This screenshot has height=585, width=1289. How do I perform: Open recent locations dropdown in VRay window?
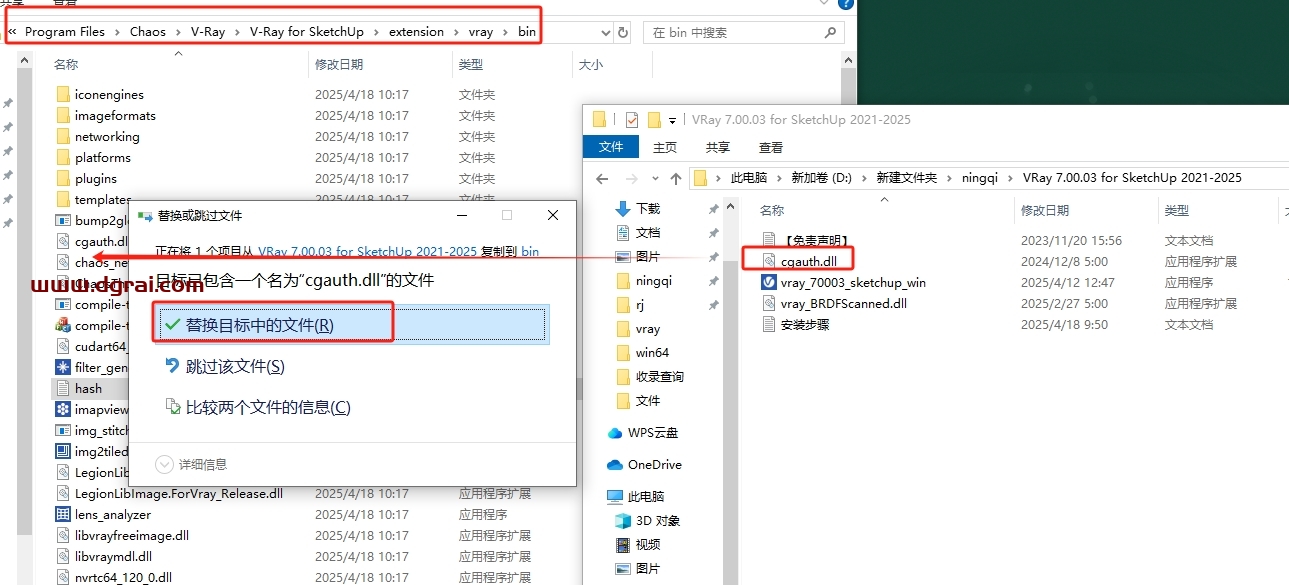coord(653,178)
